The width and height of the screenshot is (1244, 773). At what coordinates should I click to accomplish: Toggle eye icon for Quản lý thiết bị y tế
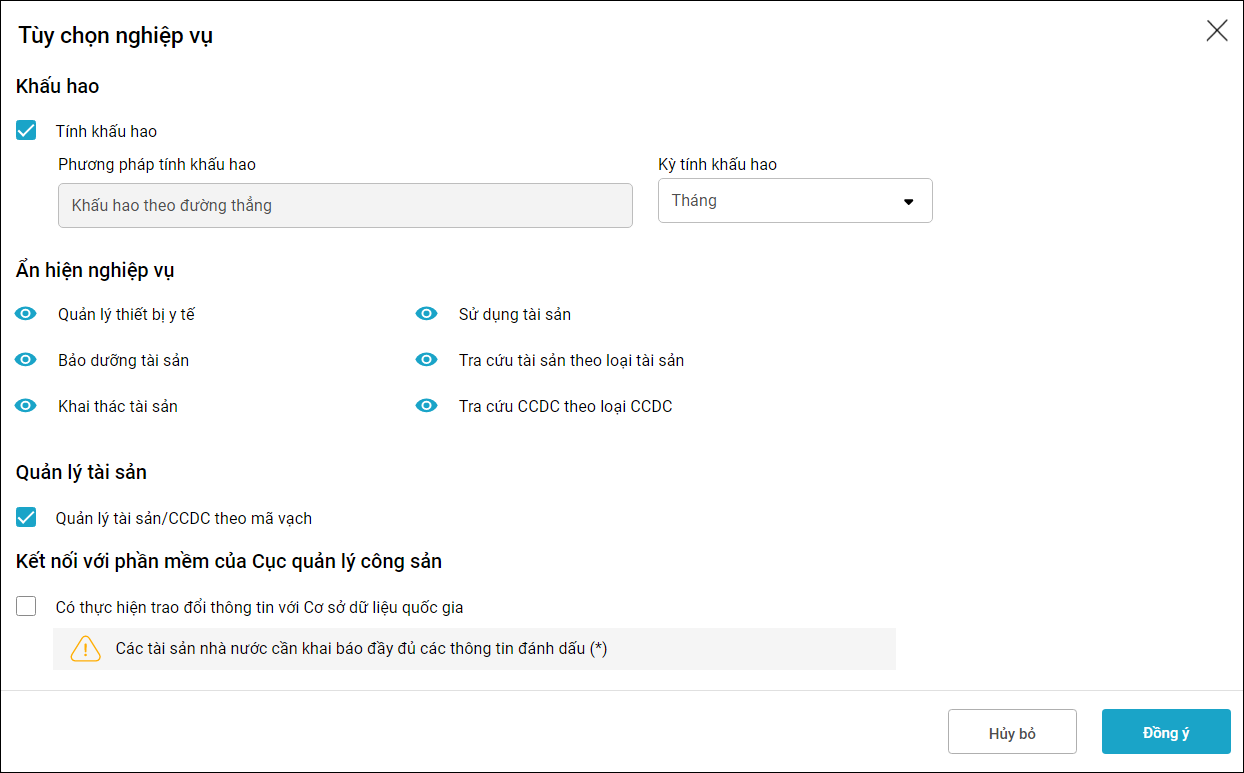tap(26, 314)
